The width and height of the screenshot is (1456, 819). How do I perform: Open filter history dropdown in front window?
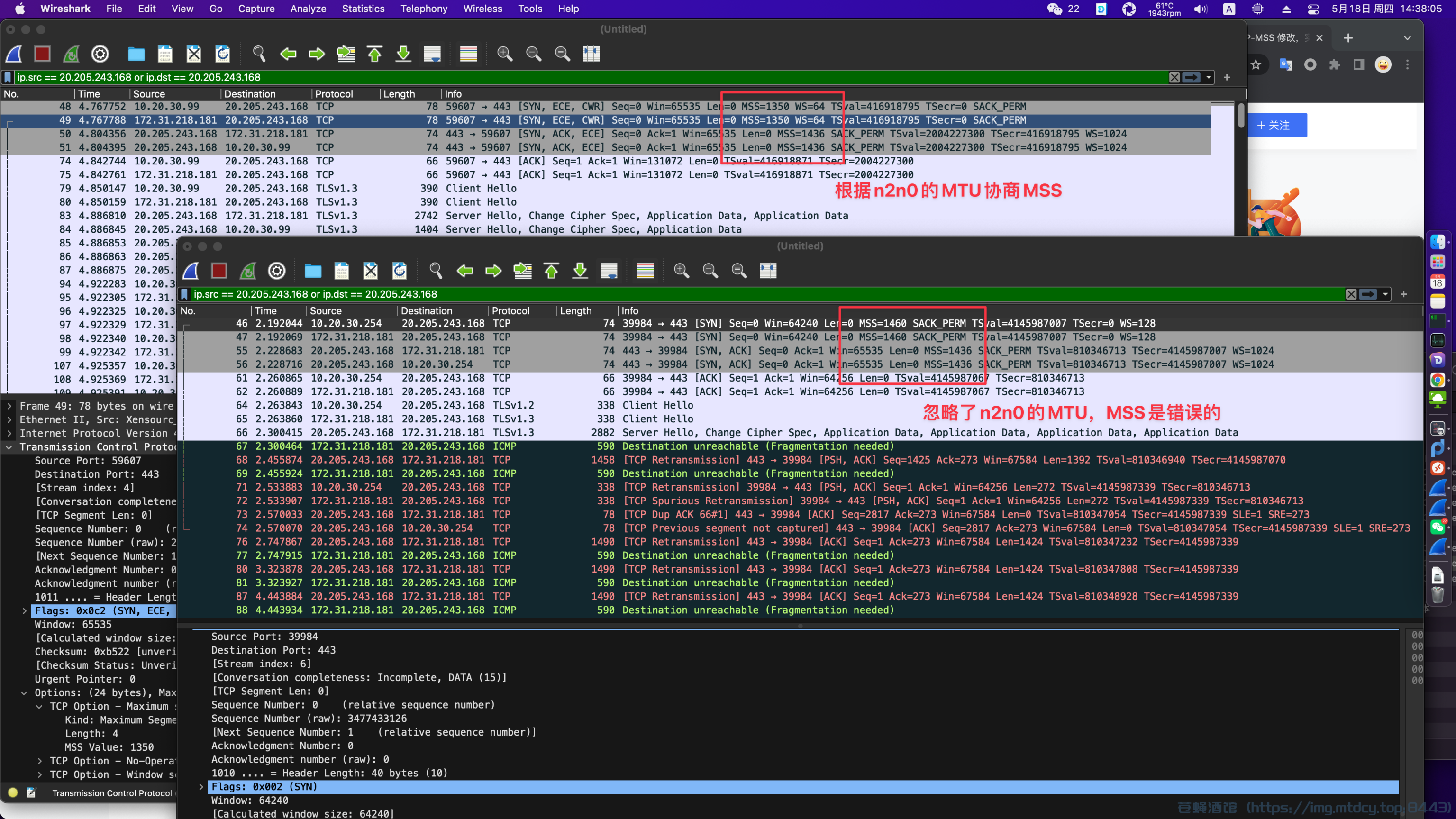tap(1386, 294)
